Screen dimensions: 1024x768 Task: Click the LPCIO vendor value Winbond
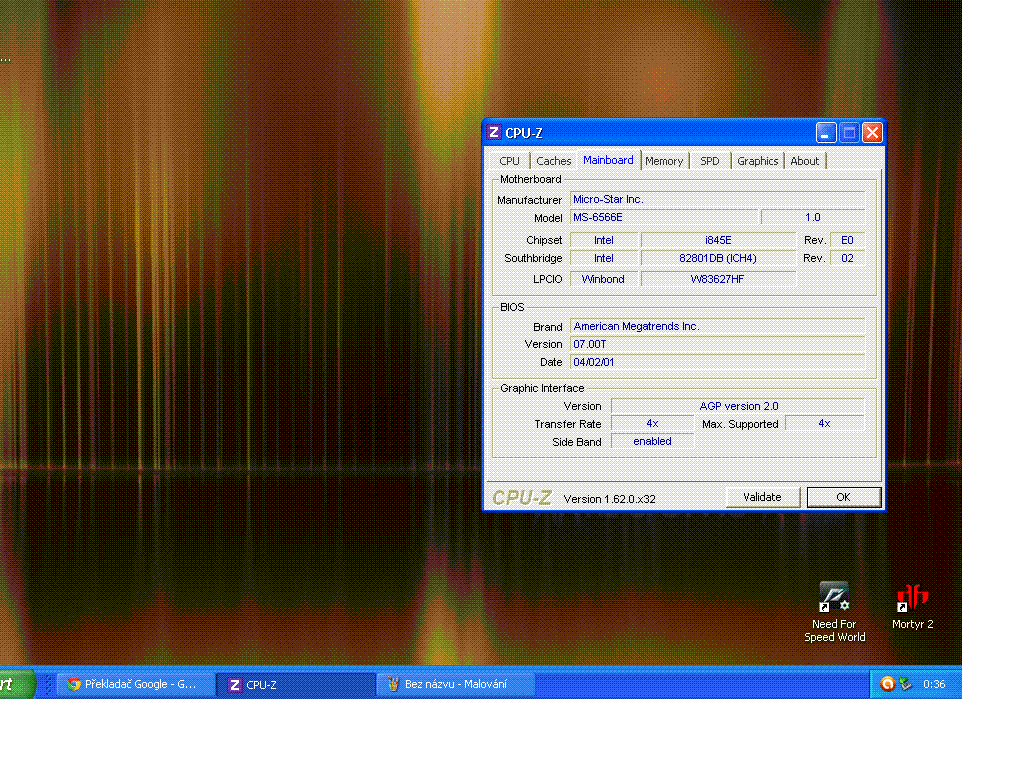(603, 280)
